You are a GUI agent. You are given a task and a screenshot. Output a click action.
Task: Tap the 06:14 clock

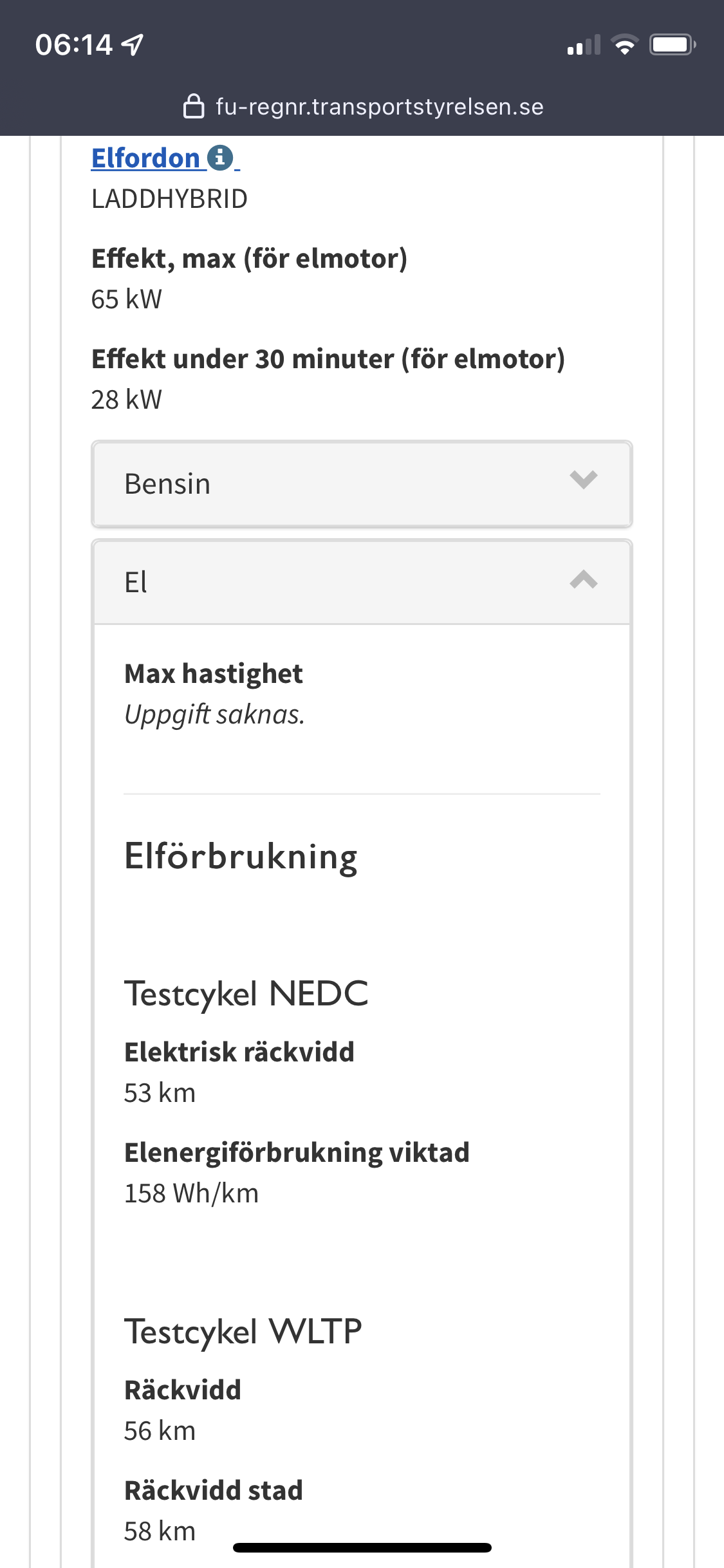click(74, 45)
